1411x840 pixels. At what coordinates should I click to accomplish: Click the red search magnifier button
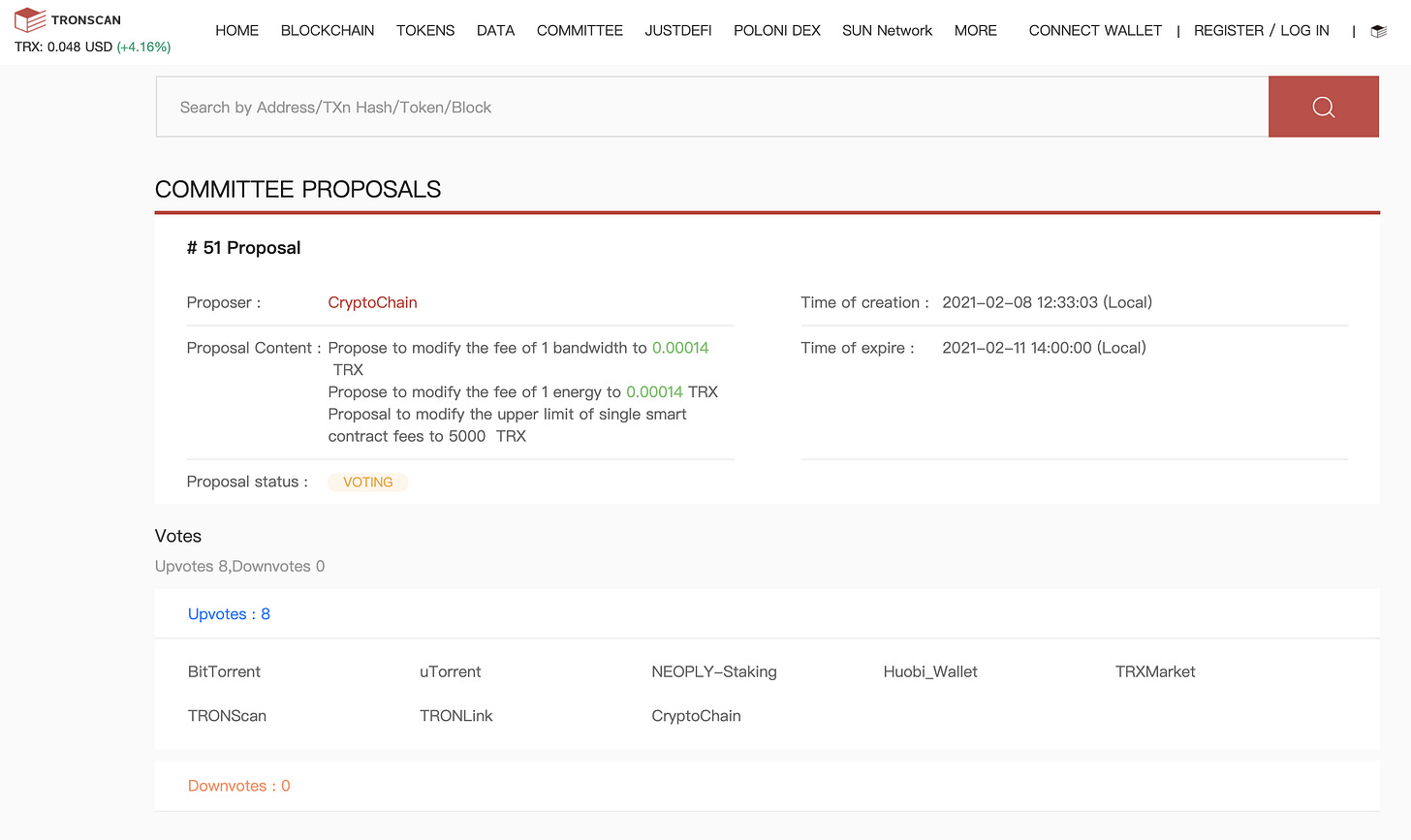pyautogui.click(x=1323, y=107)
